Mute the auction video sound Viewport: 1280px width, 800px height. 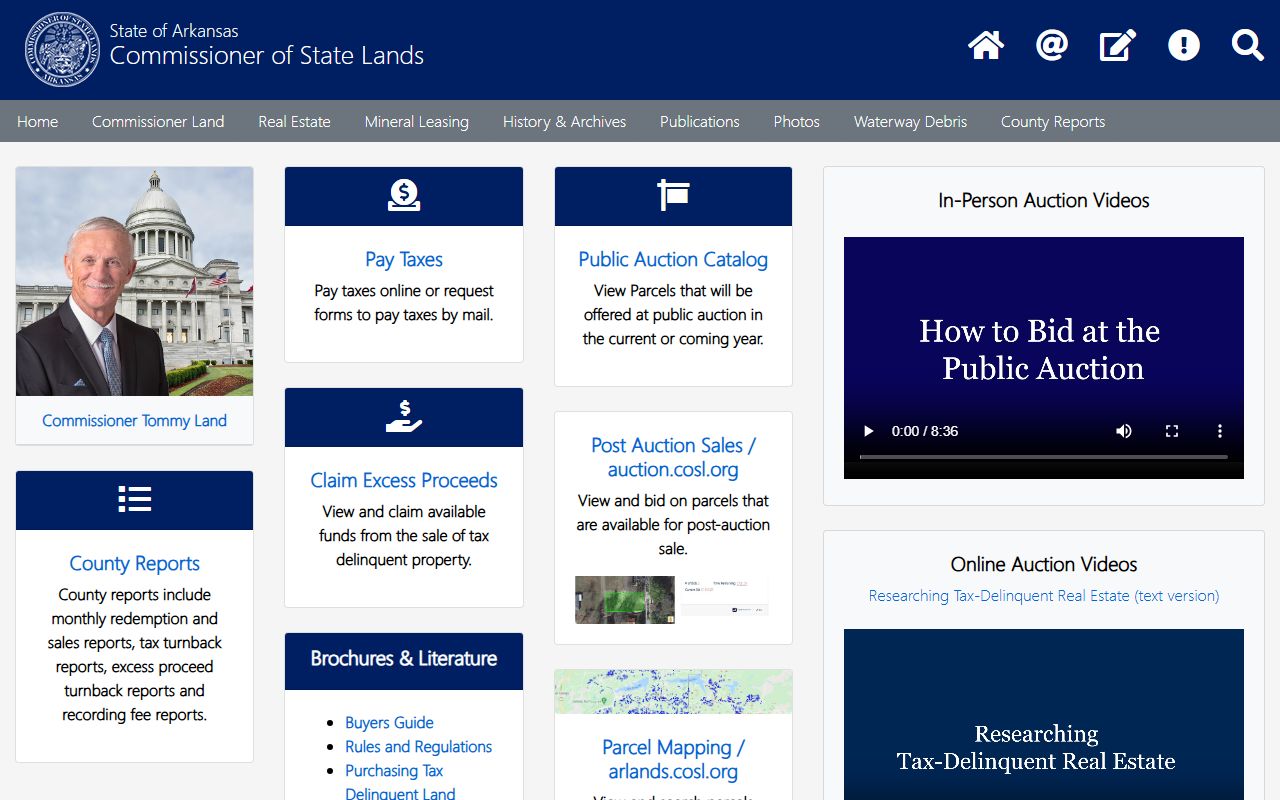1124,431
